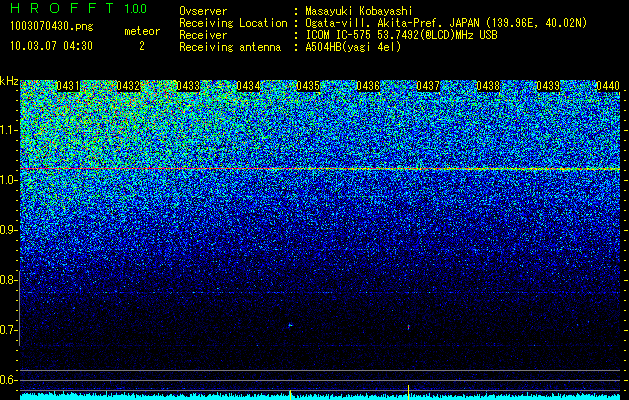The image size is (629, 400).
Task: Click the meteor count value 2
Action: (142, 46)
